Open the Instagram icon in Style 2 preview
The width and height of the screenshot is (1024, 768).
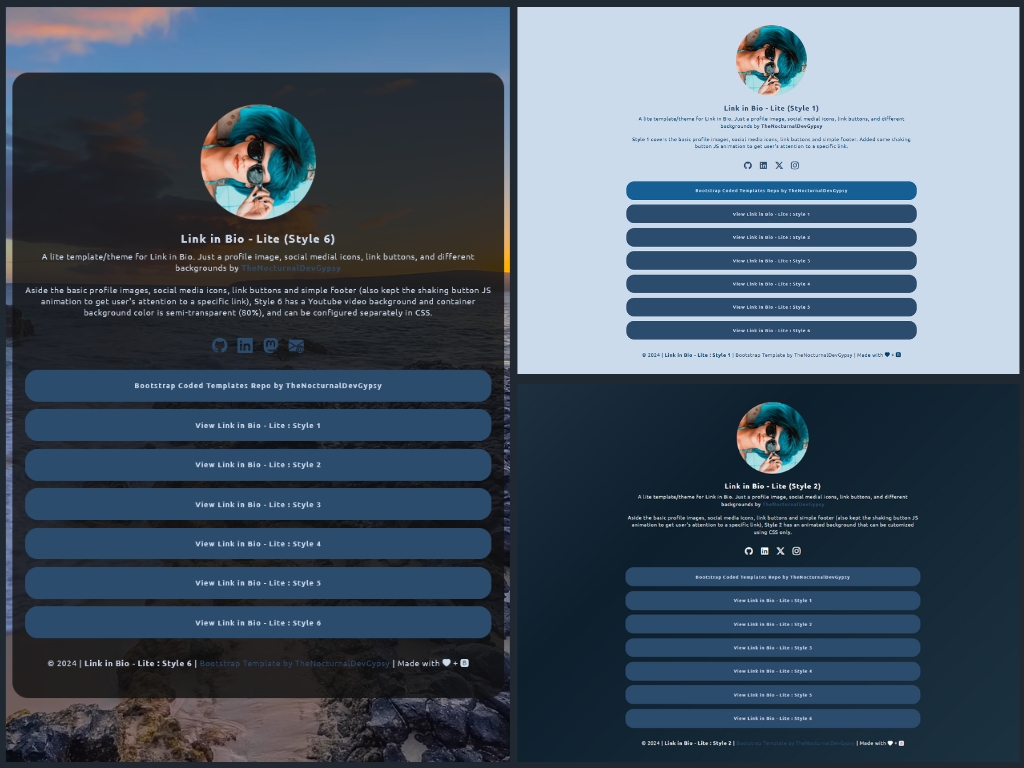pyautogui.click(x=796, y=550)
